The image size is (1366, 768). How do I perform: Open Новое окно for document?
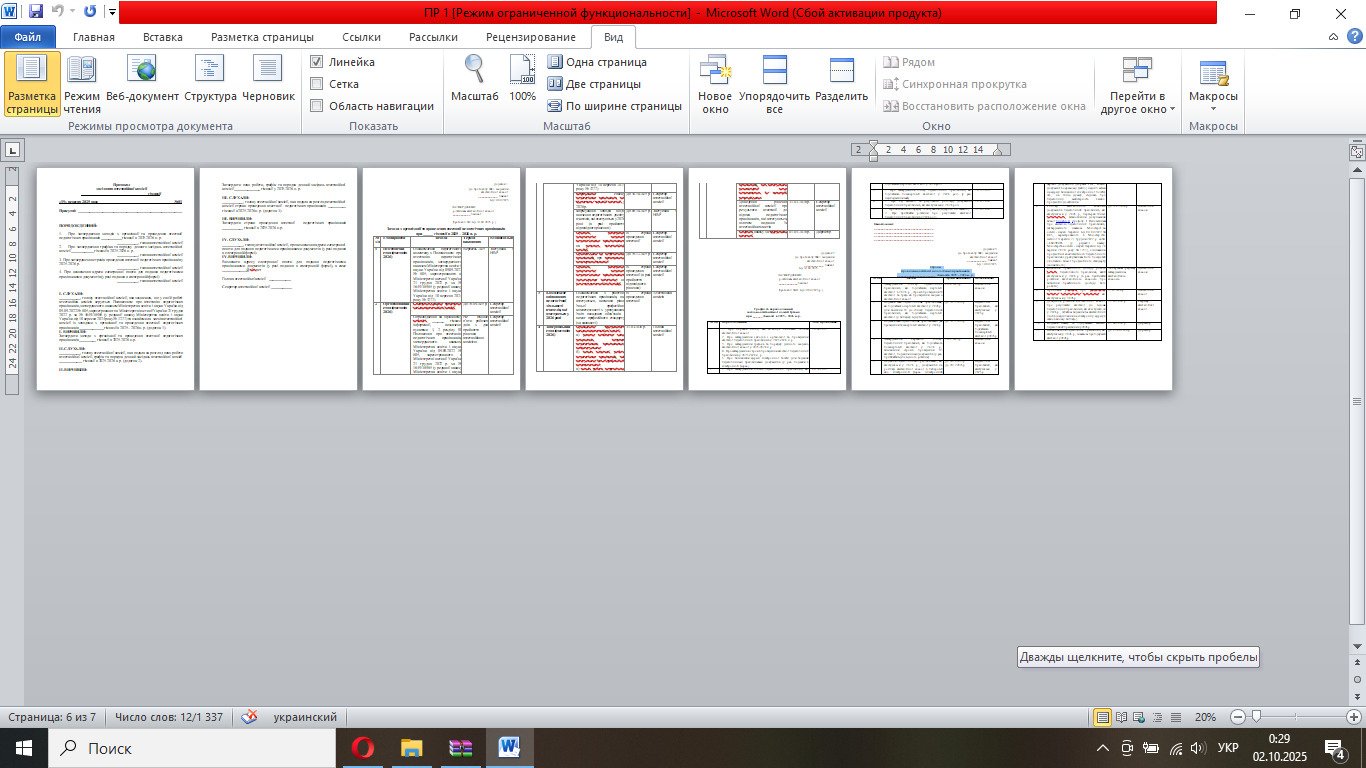715,83
